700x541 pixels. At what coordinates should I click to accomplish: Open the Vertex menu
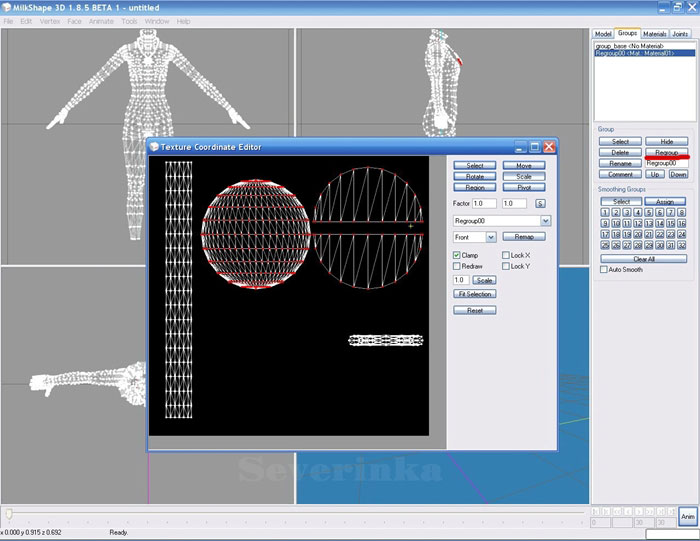point(49,21)
